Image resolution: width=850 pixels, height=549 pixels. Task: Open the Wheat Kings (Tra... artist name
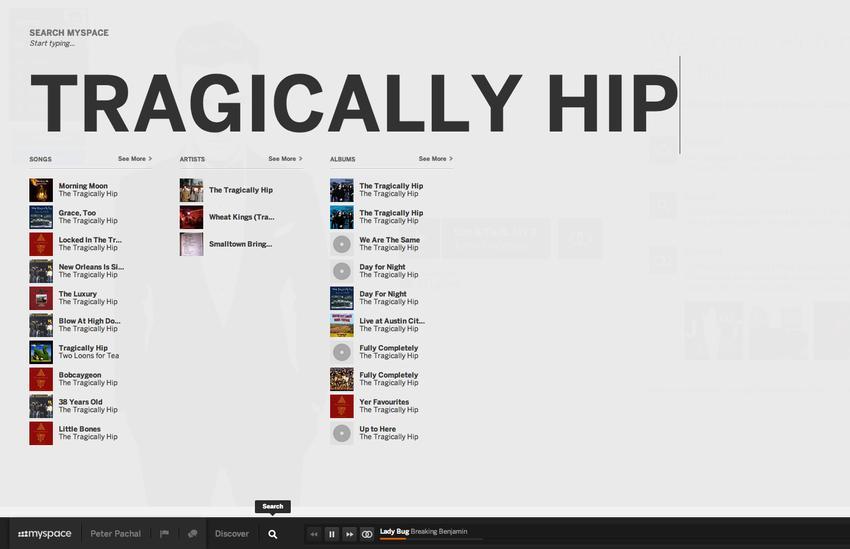tap(241, 217)
